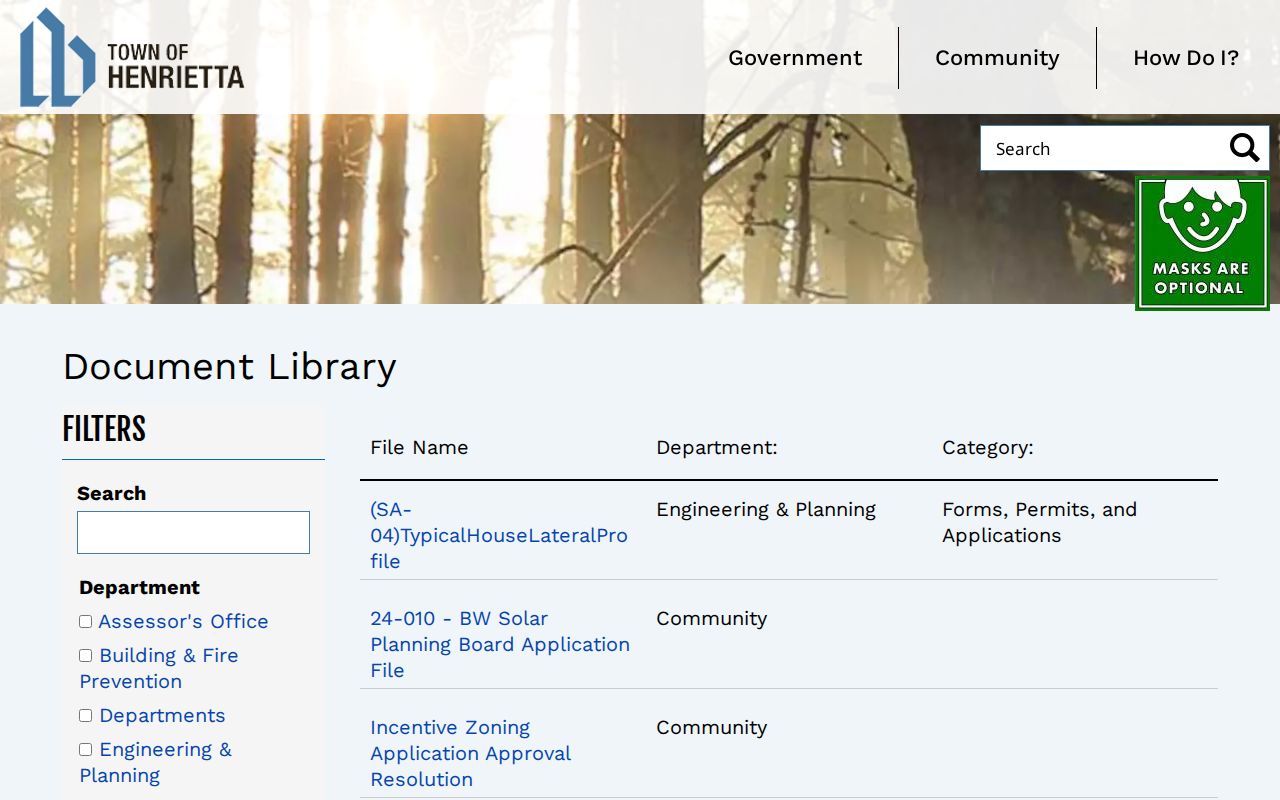The image size is (1280, 800).
Task: Open the (SA-04)TypicalHouseLateralProfile document
Action: click(x=499, y=535)
